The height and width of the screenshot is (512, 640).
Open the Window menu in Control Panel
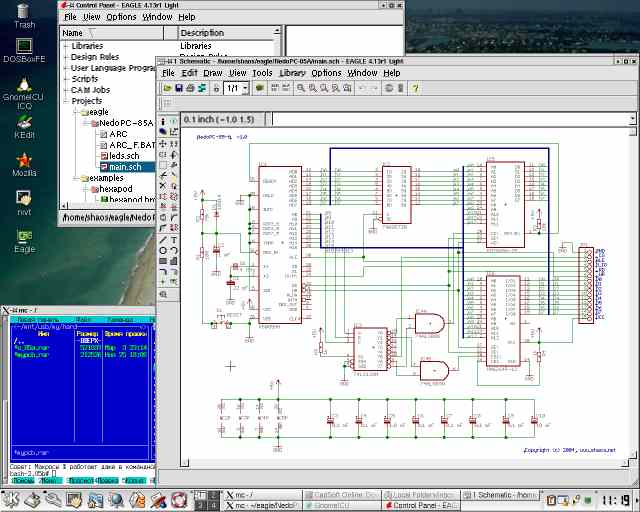pos(157,17)
